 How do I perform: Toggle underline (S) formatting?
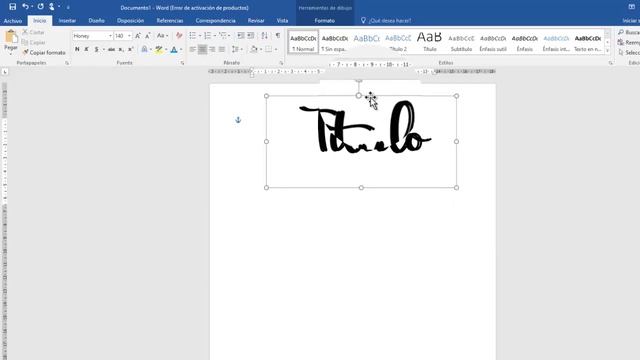(96, 49)
